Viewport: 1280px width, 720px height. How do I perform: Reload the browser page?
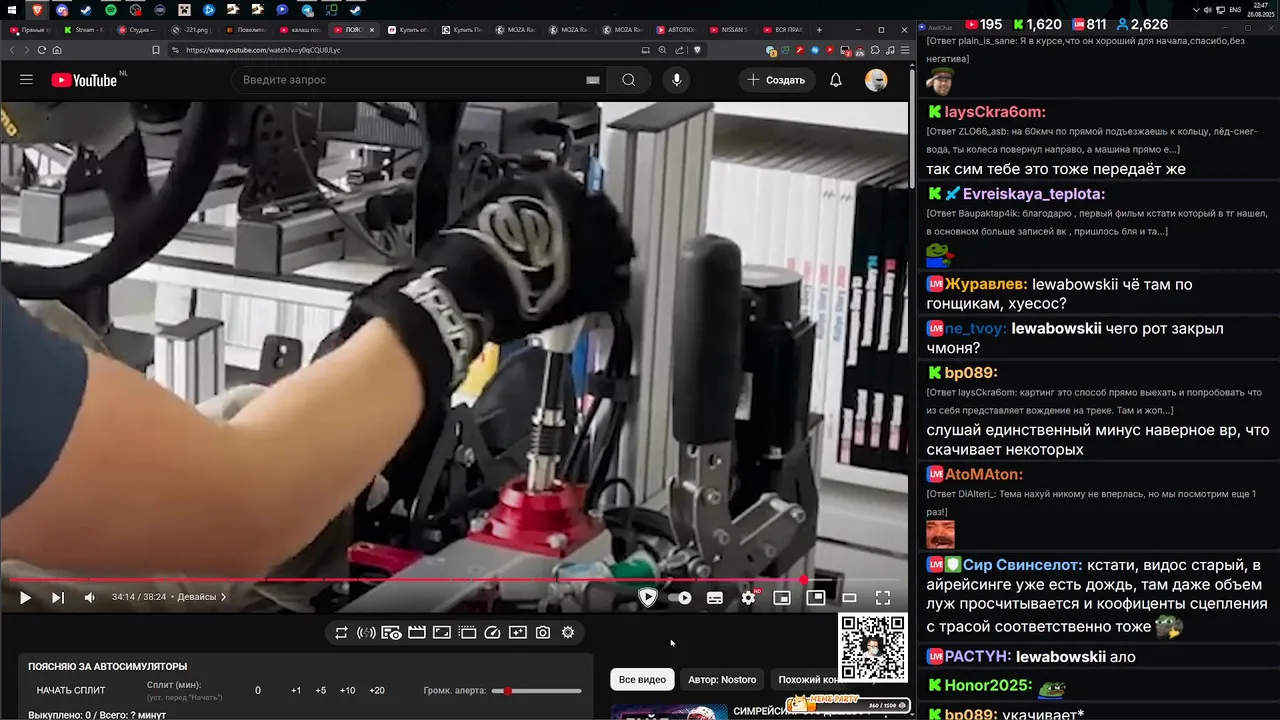pos(42,50)
